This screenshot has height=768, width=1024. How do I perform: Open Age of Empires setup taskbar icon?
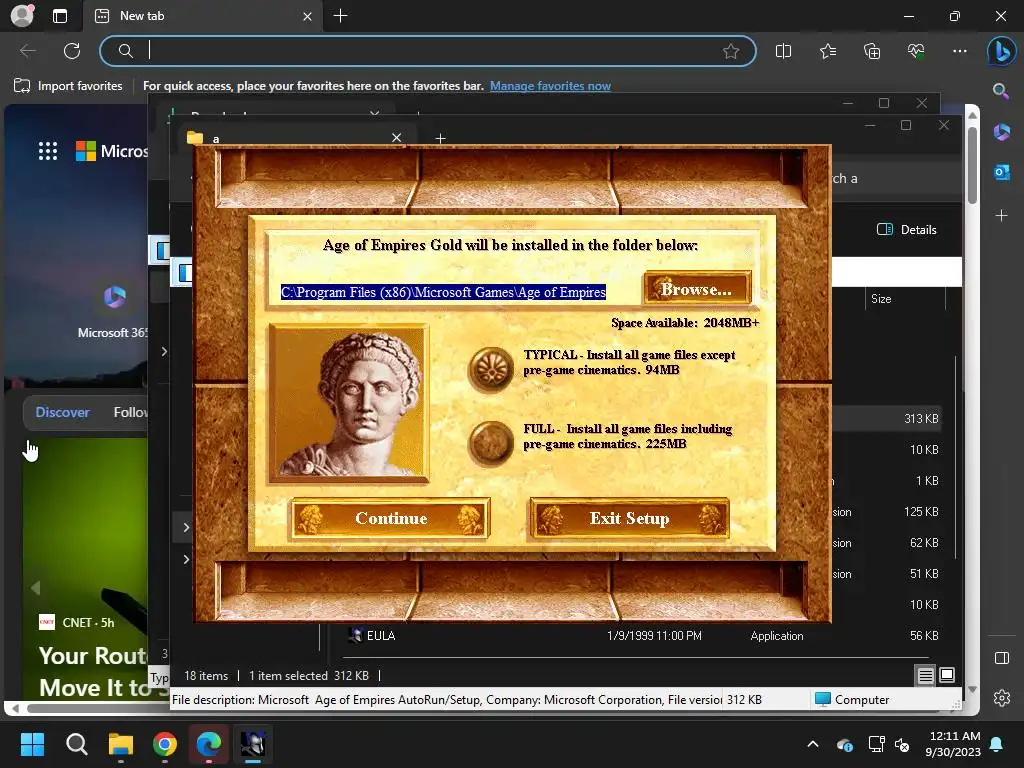coord(253,744)
